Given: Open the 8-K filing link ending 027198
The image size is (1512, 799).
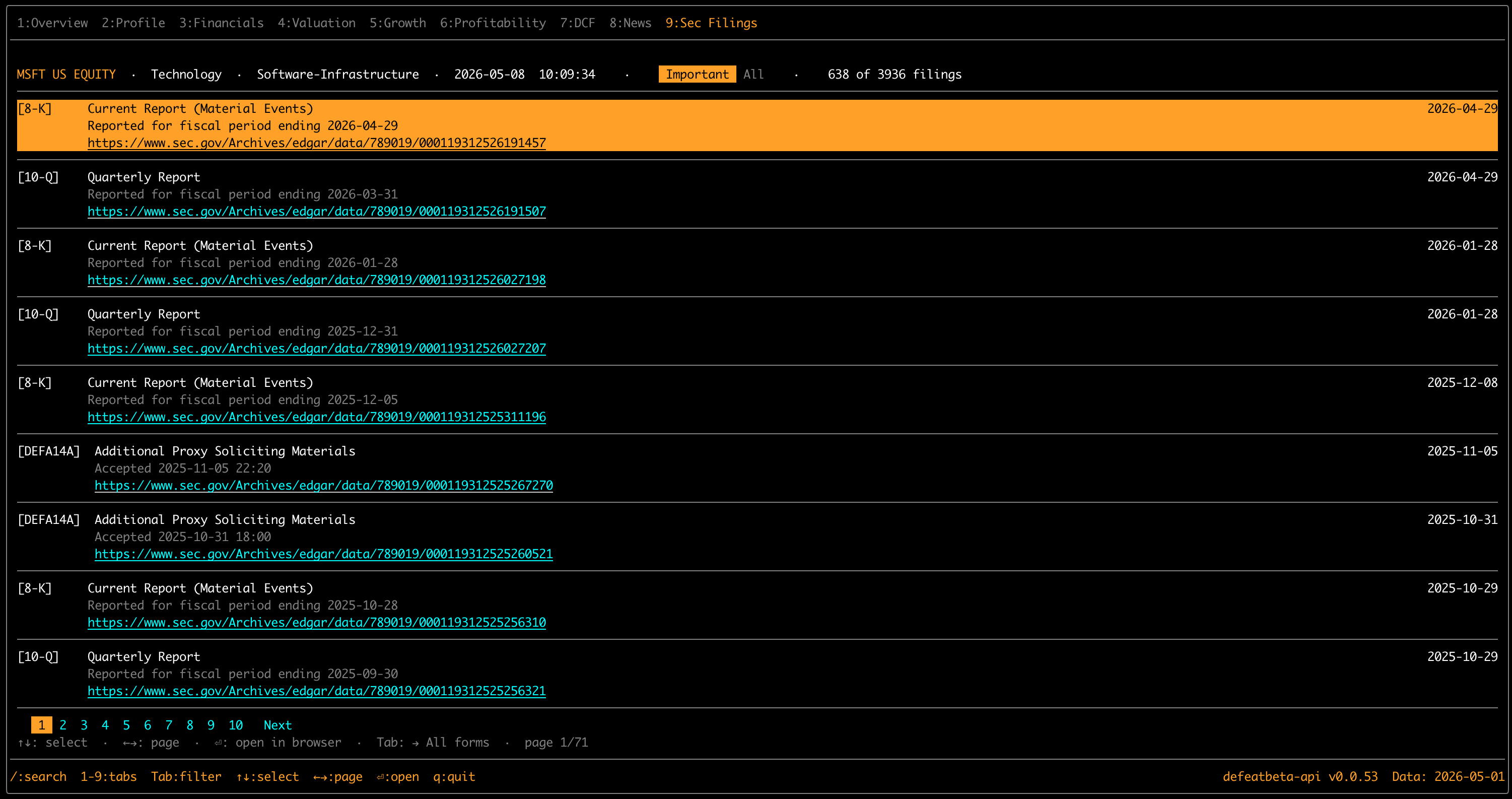Looking at the screenshot, I should click(316, 280).
